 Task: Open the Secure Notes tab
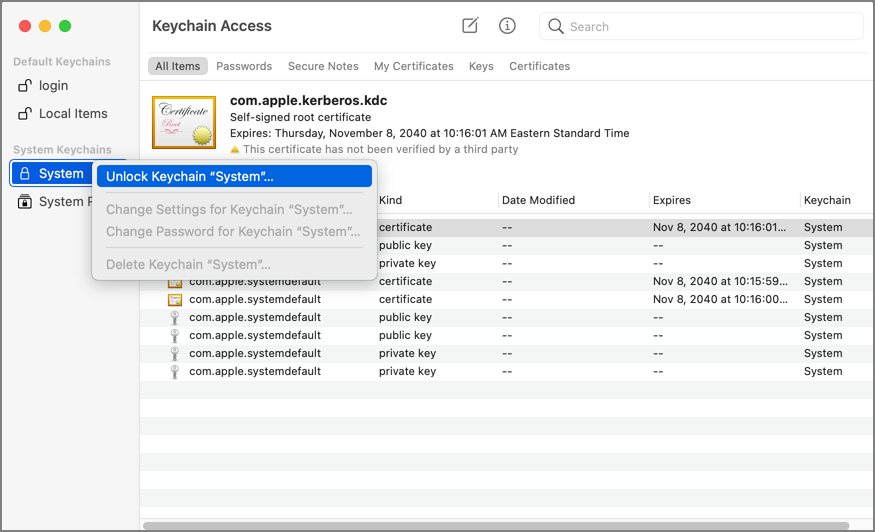point(323,66)
